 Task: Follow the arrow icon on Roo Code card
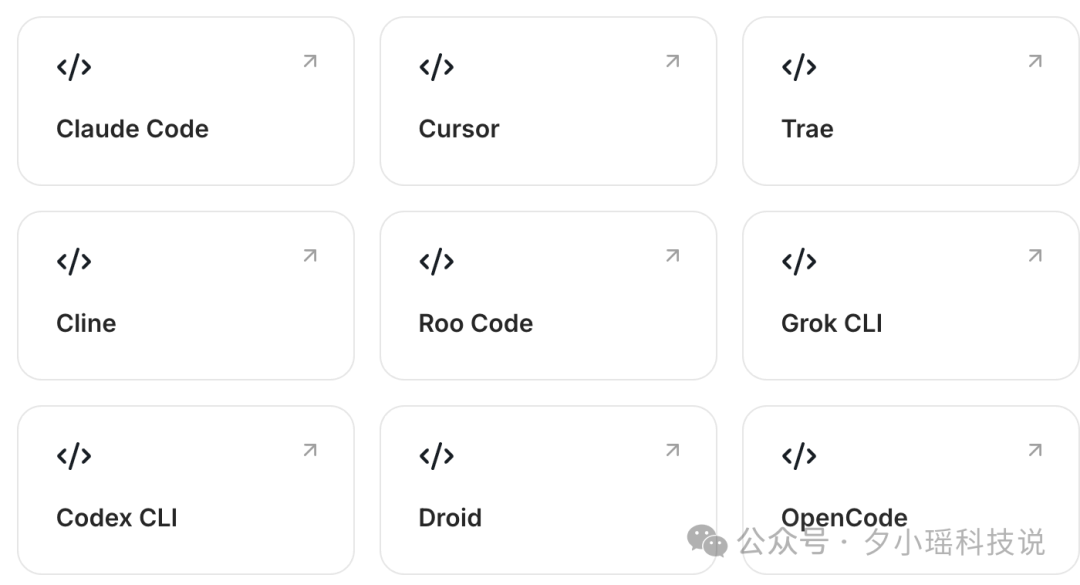pyautogui.click(x=673, y=256)
